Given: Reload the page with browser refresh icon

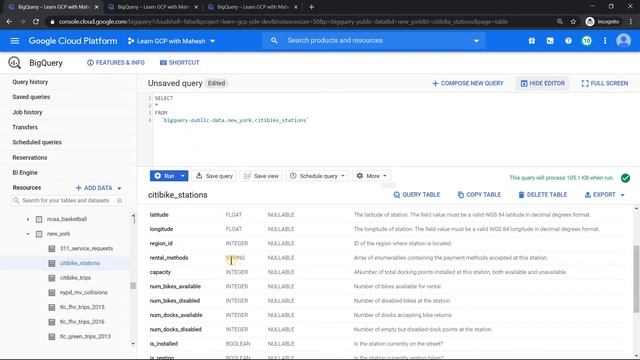Looking at the screenshot, I should (36, 22).
